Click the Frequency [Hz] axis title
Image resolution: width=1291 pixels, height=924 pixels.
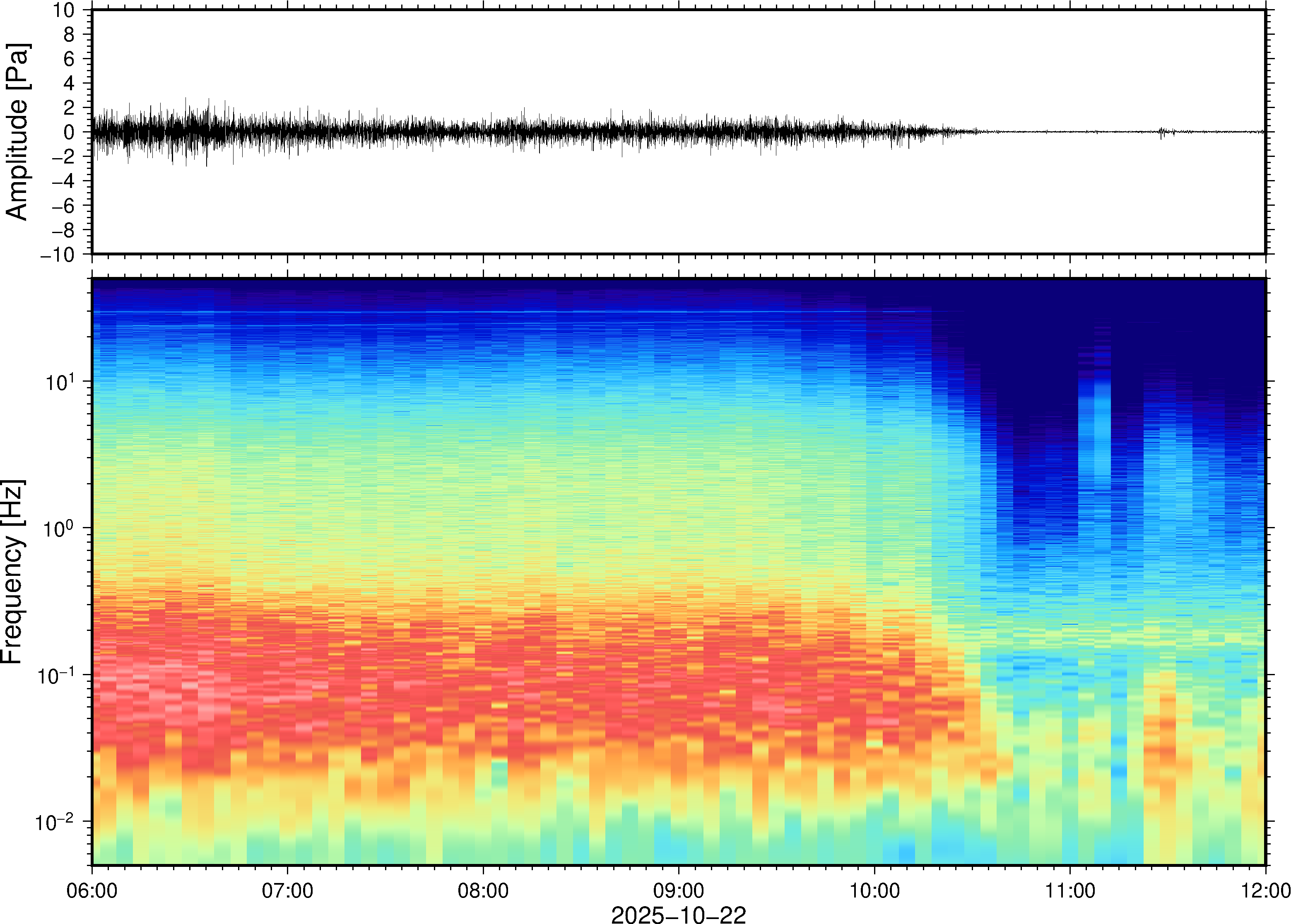pos(12,572)
